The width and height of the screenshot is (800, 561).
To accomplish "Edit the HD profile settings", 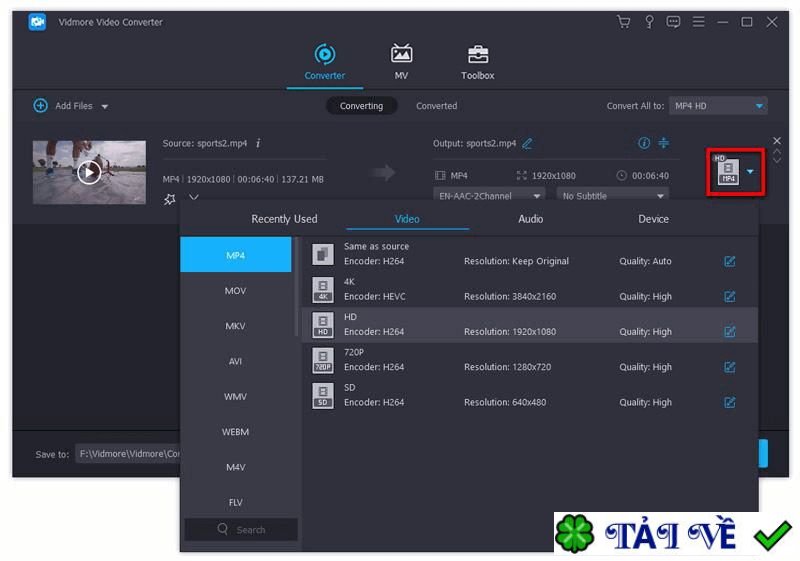I will coord(730,332).
